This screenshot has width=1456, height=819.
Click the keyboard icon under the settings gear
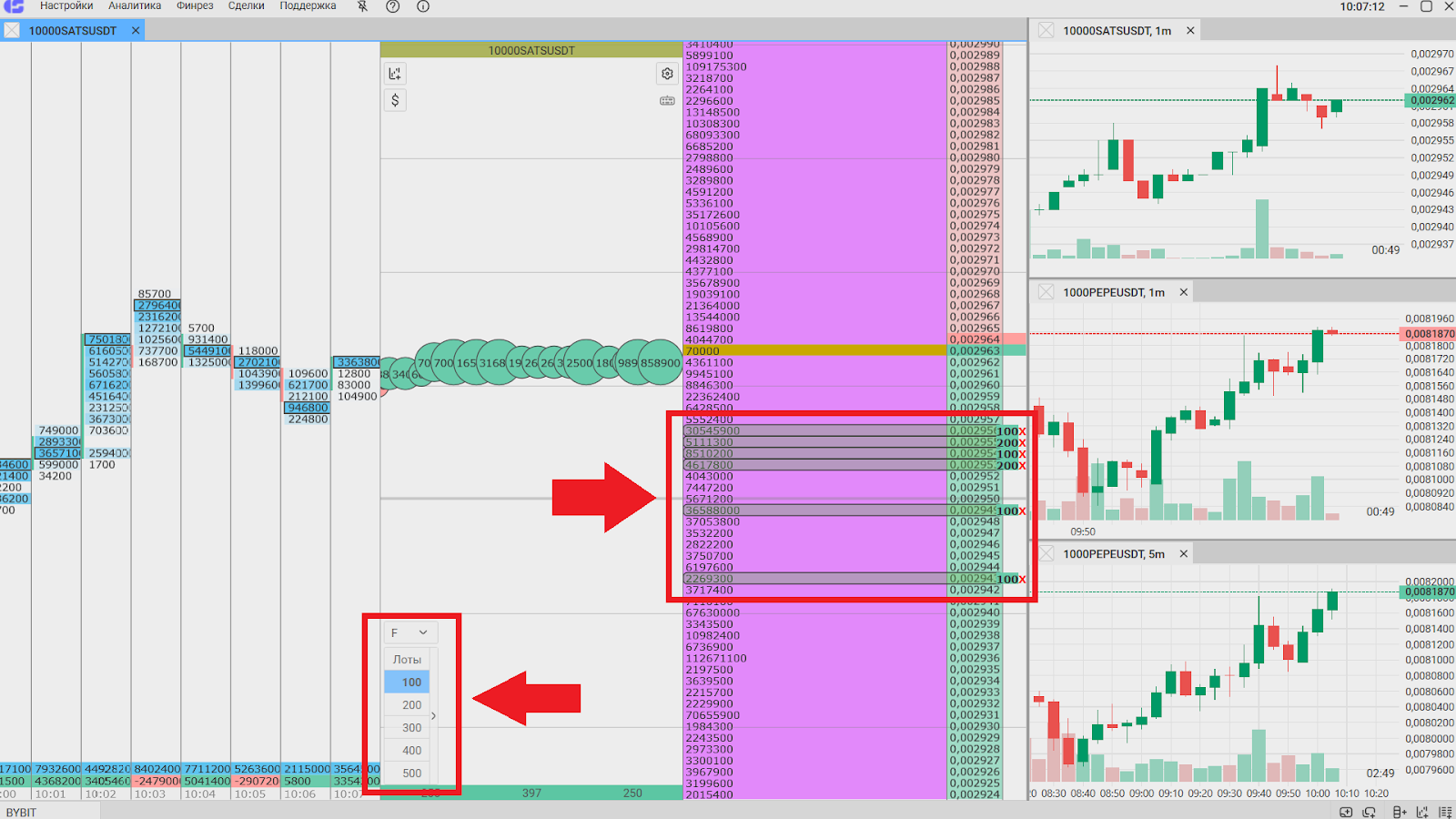click(667, 100)
